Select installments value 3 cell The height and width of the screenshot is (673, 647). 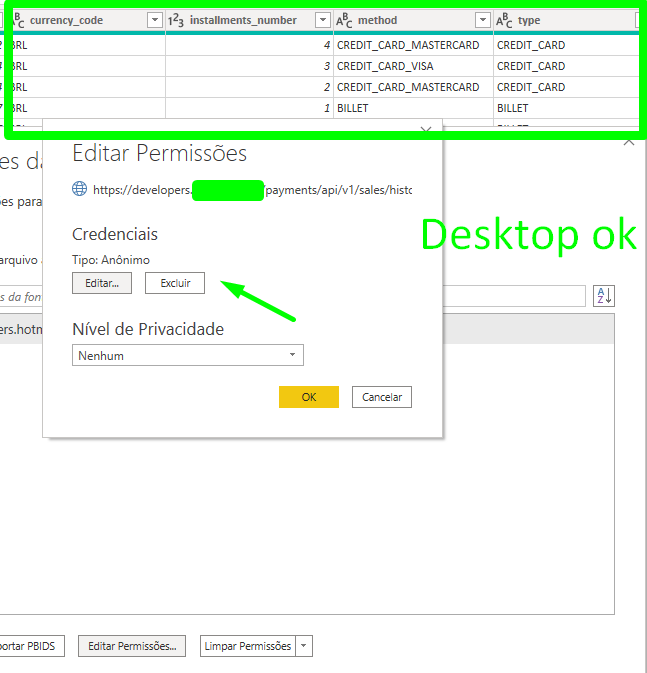pyautogui.click(x=249, y=66)
